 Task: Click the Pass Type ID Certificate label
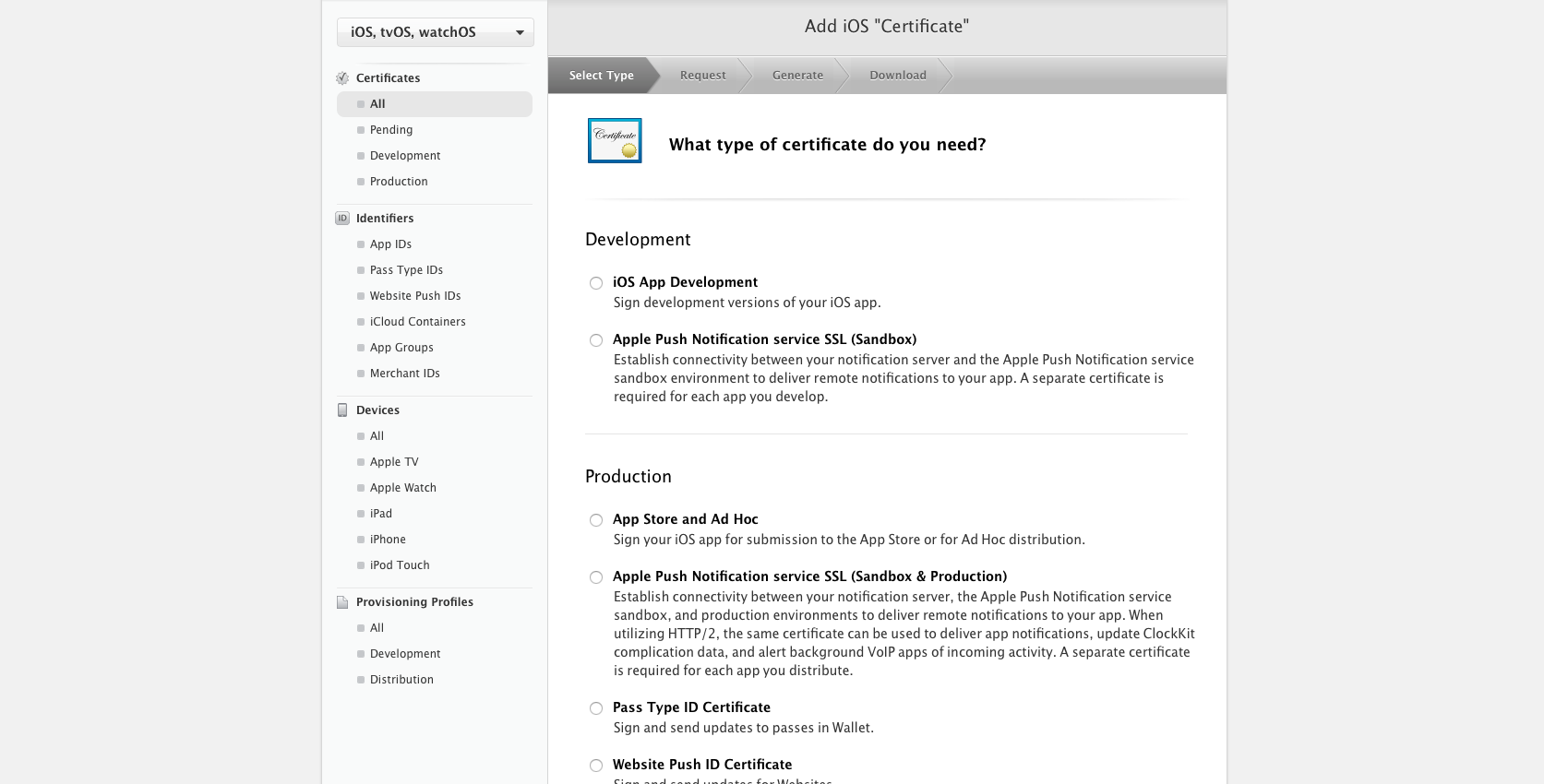(x=691, y=707)
